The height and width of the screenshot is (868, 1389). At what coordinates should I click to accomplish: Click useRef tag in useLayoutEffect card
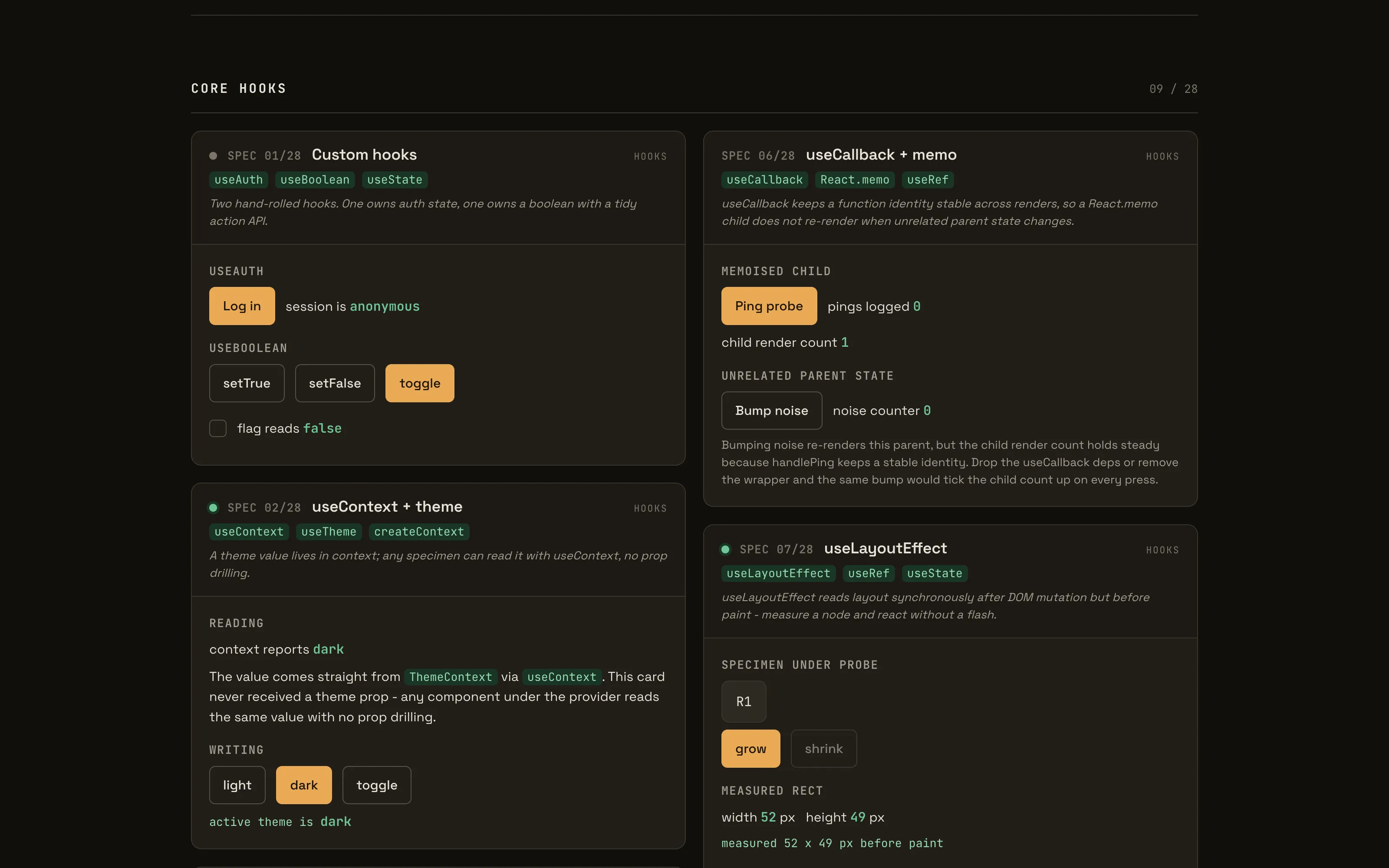pos(869,573)
